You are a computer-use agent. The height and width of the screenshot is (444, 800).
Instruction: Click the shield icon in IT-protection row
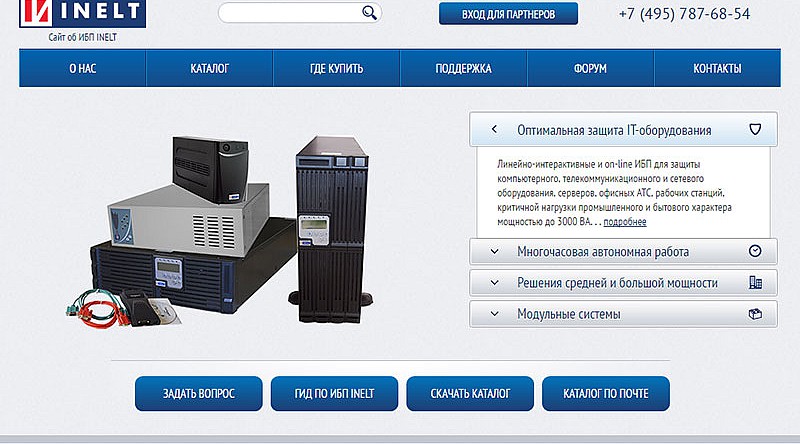(x=756, y=130)
